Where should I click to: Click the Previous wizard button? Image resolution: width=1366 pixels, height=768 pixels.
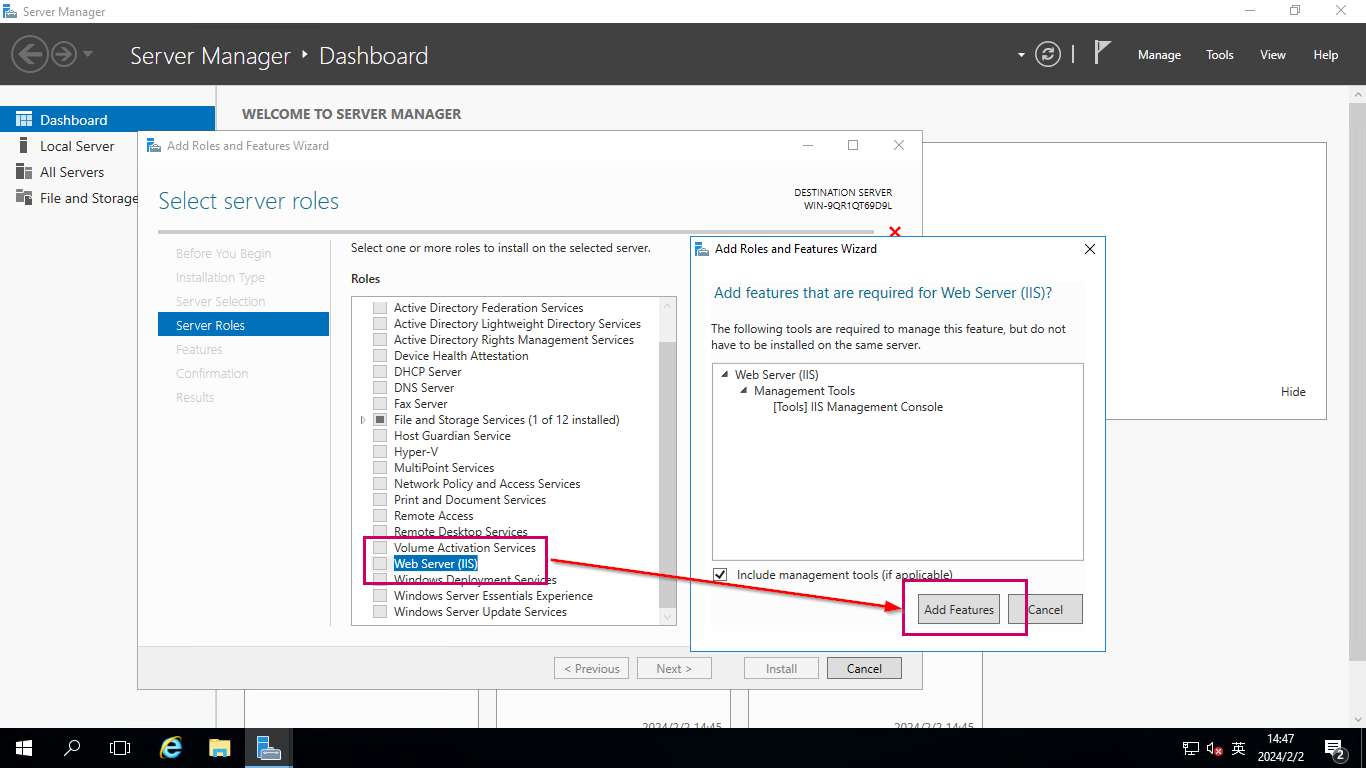pos(592,669)
